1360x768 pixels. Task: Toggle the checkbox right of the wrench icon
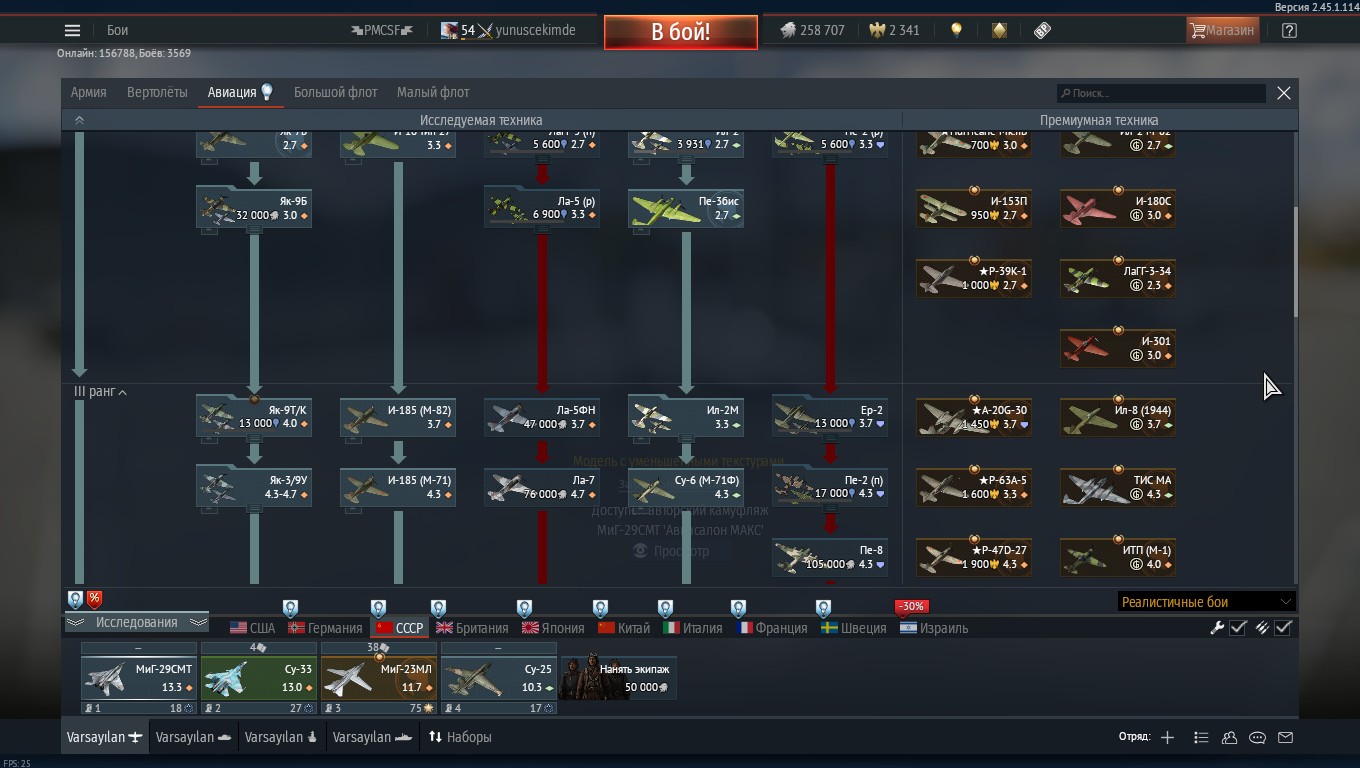tap(1238, 628)
